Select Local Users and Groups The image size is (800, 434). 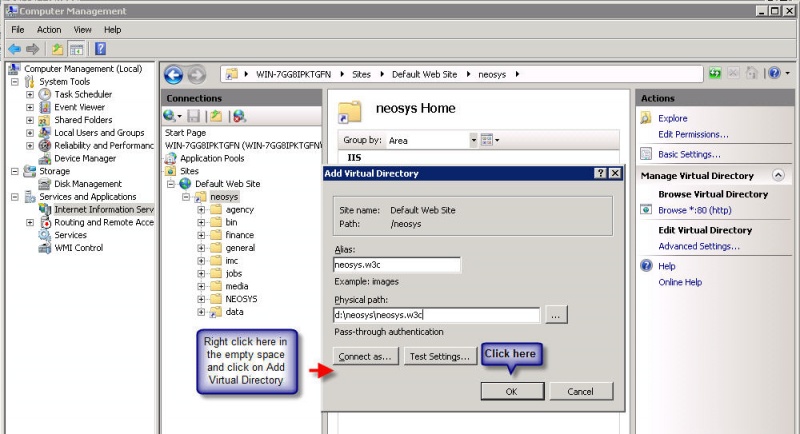(x=99, y=133)
